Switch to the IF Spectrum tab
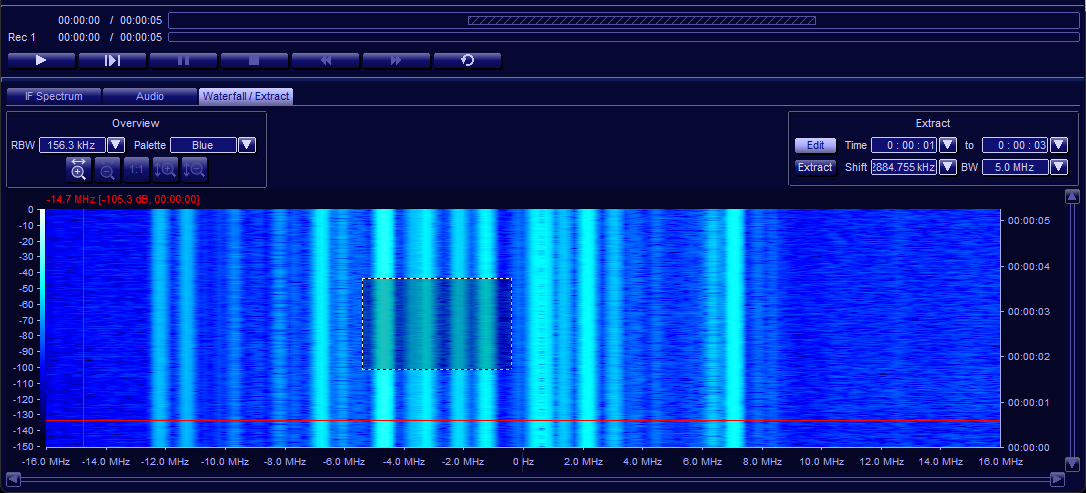Screen dimensions: 1086x493 54,96
